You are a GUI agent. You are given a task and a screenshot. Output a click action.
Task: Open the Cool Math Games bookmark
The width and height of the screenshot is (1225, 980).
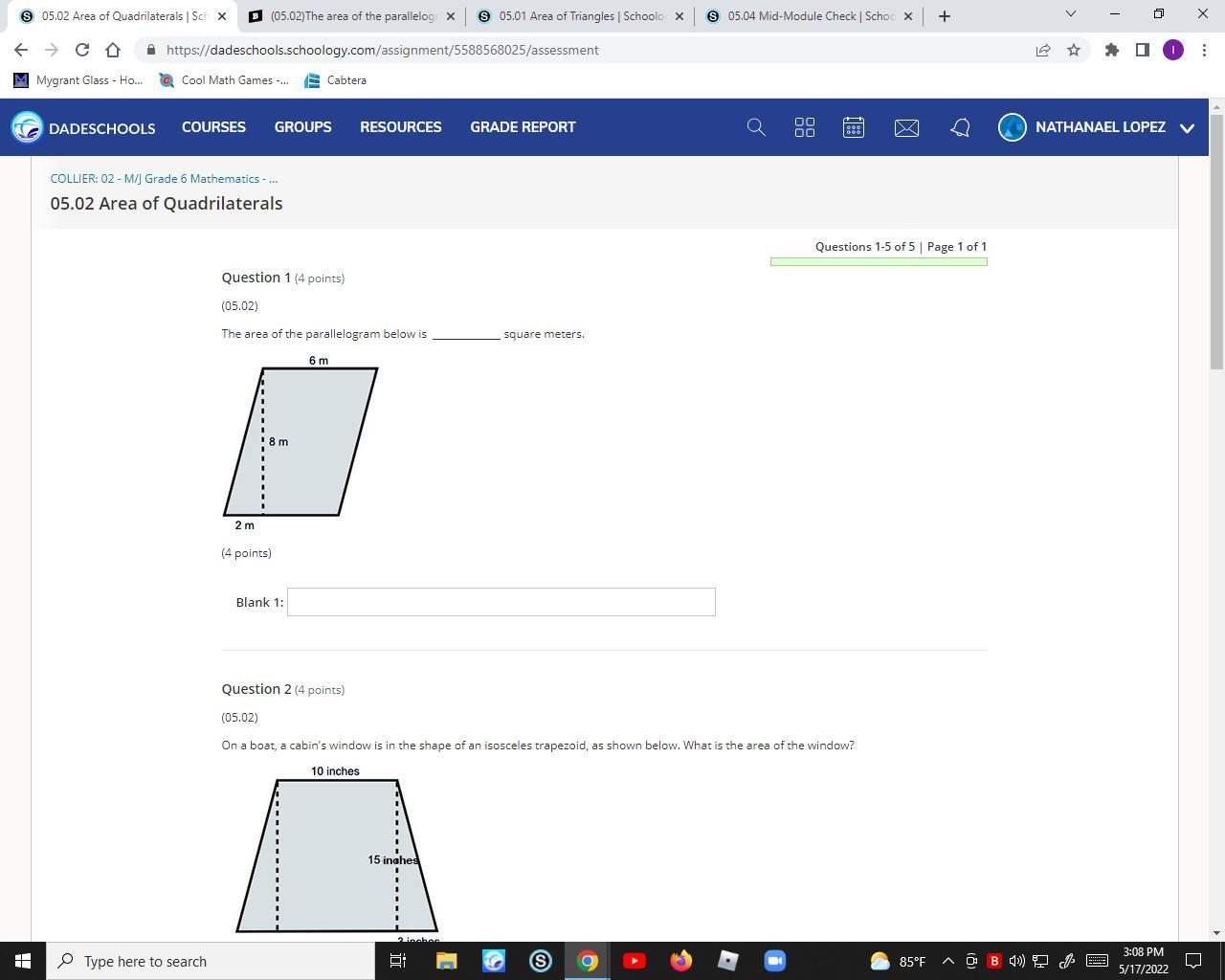click(224, 80)
